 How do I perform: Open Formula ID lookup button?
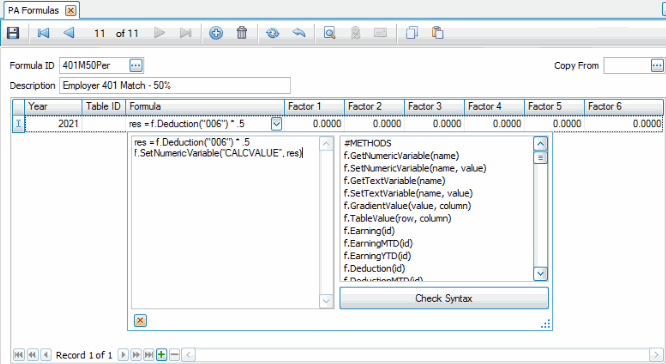coord(136,65)
